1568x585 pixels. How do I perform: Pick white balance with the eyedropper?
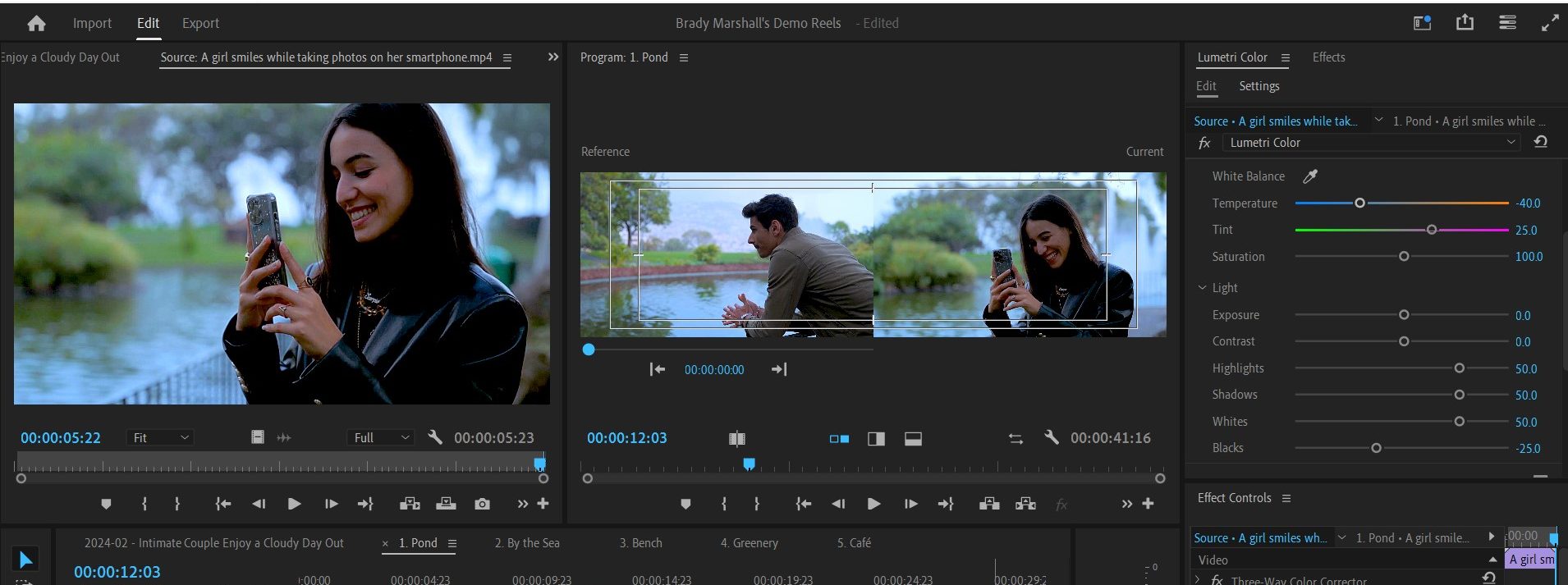(x=1310, y=176)
